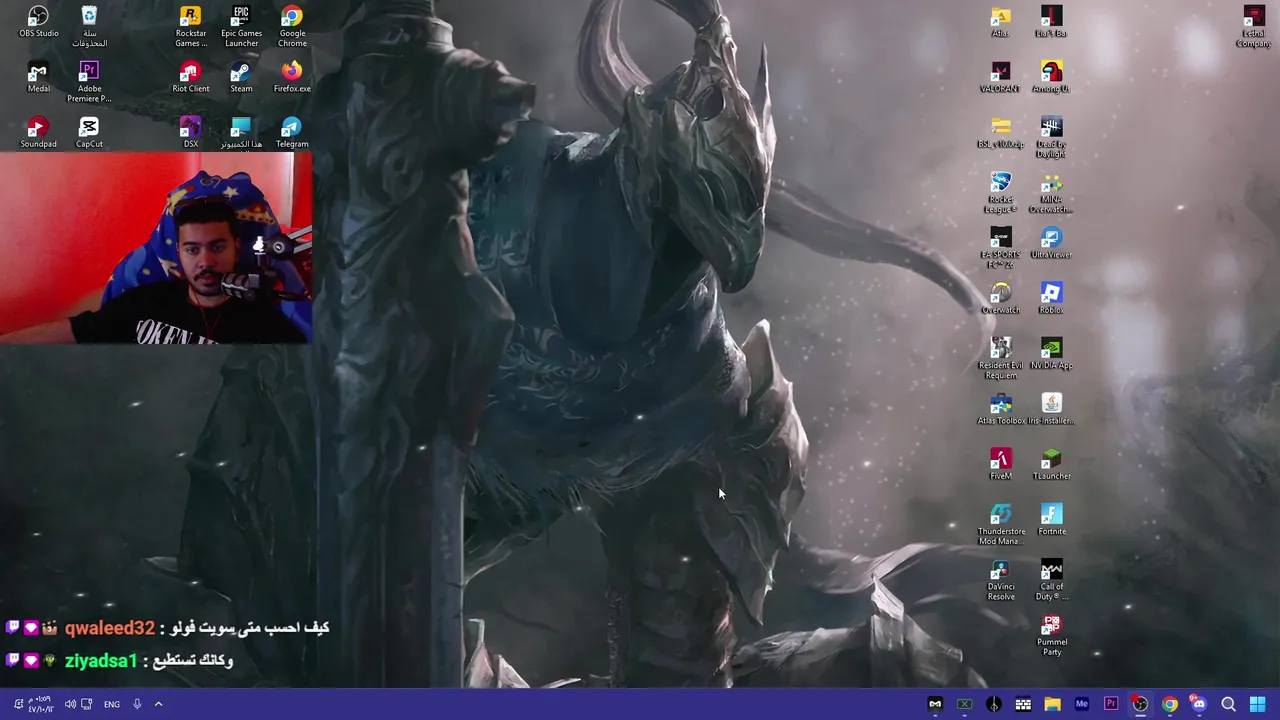The width and height of the screenshot is (1280, 720).
Task: Open the Epic Games Launcher shortcut
Action: coord(241,26)
